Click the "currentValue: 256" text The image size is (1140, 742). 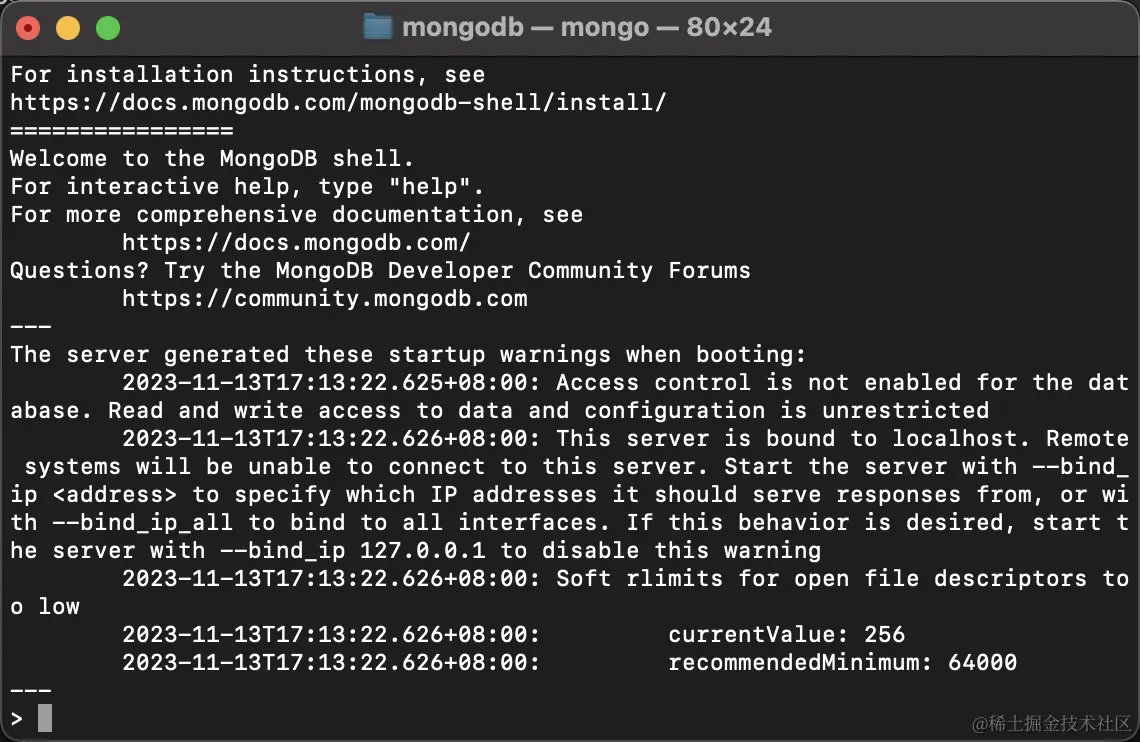(786, 634)
